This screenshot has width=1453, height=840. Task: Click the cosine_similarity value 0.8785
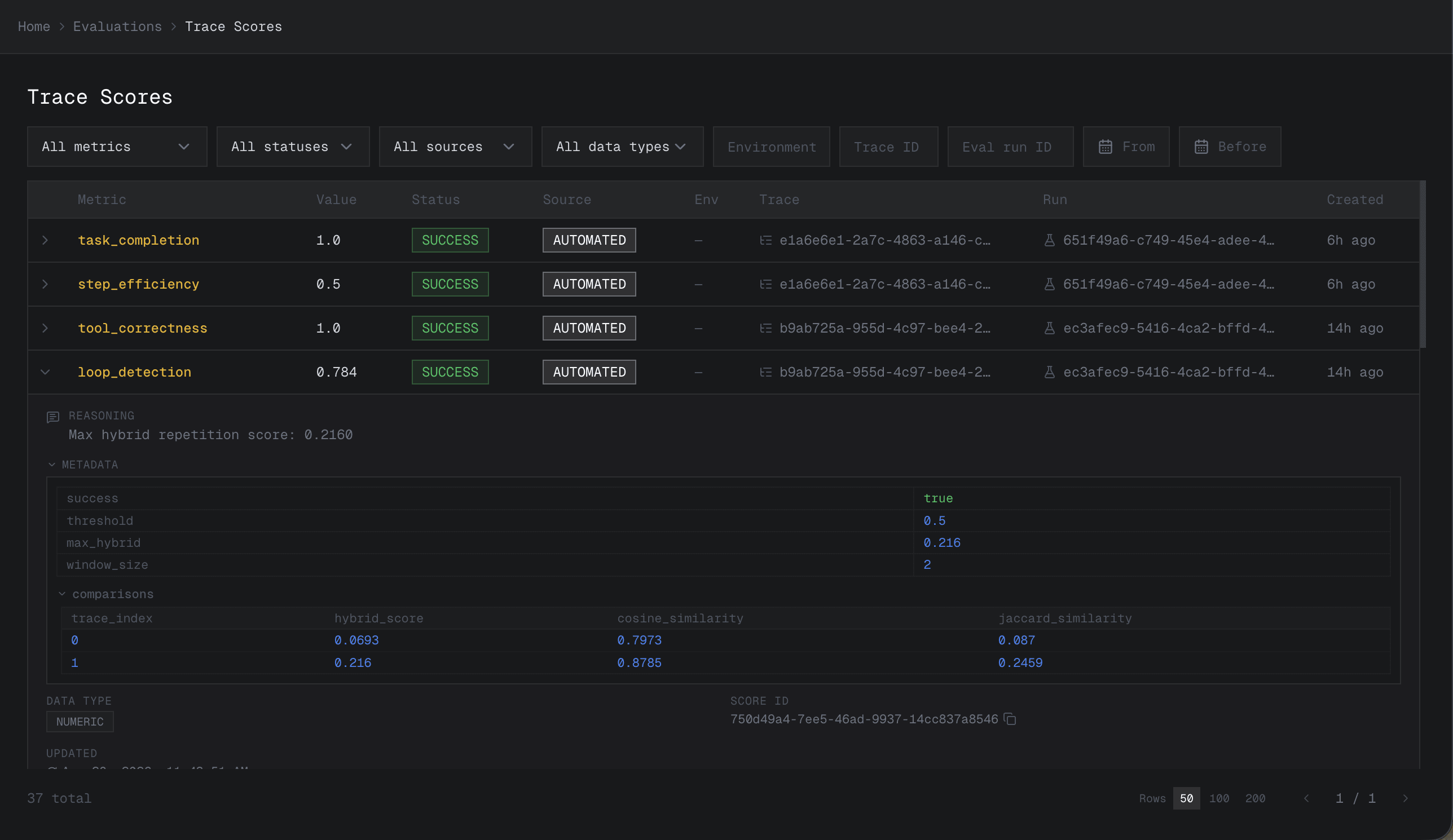[640, 662]
